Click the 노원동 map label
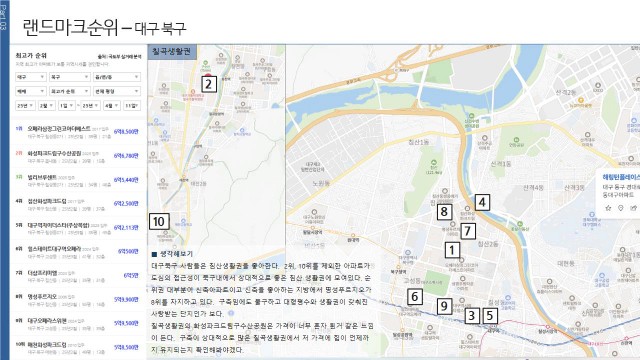The image size is (640, 360). pos(321,184)
